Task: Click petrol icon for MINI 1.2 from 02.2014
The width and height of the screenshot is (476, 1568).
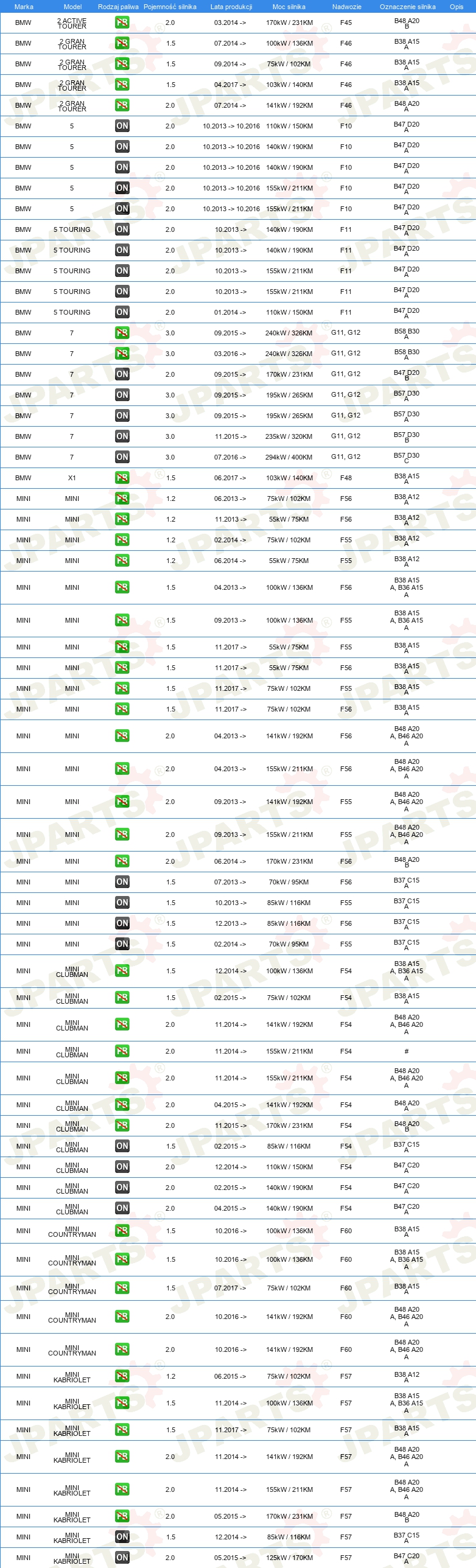Action: [x=122, y=540]
